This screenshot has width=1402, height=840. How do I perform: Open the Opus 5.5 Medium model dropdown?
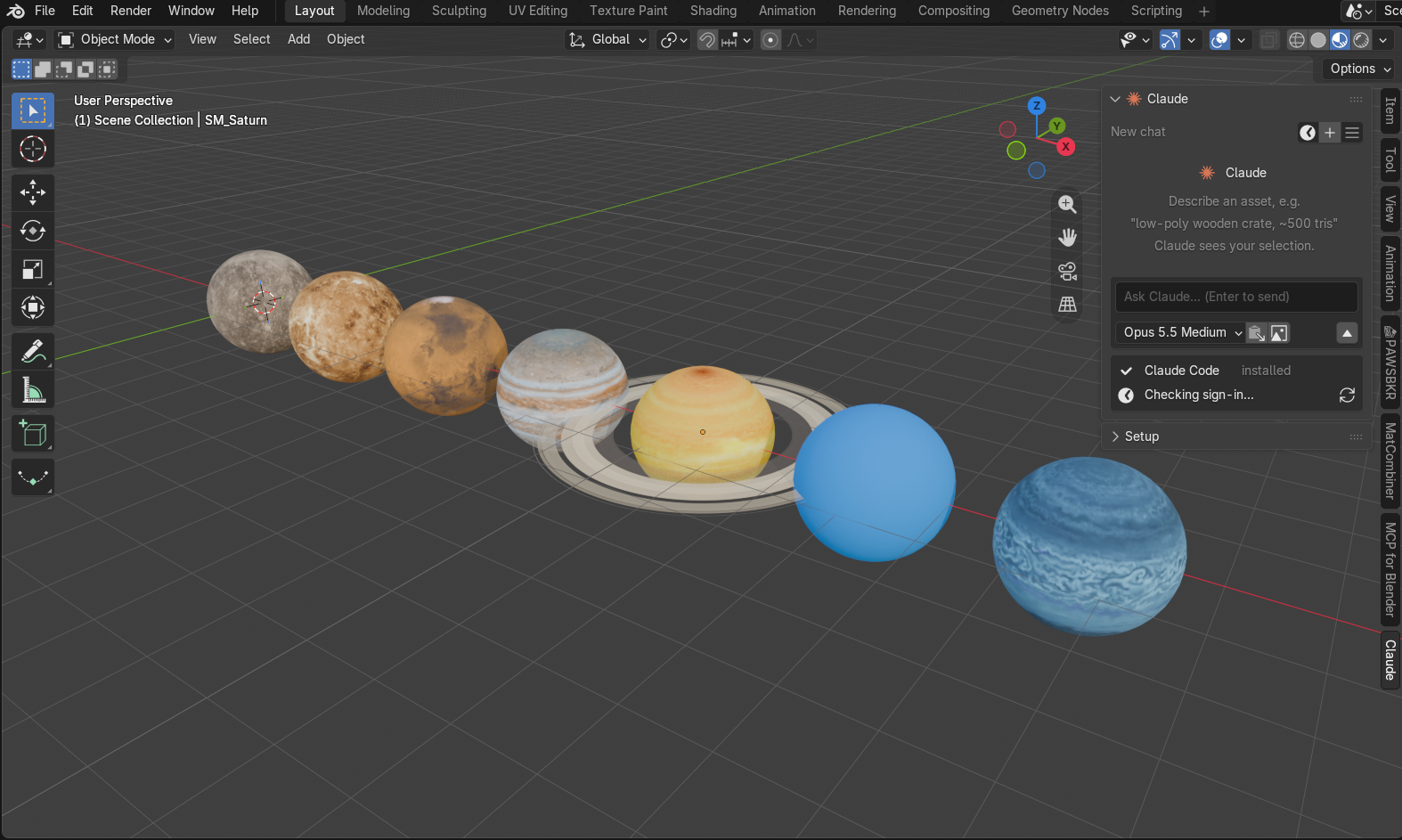point(1180,332)
